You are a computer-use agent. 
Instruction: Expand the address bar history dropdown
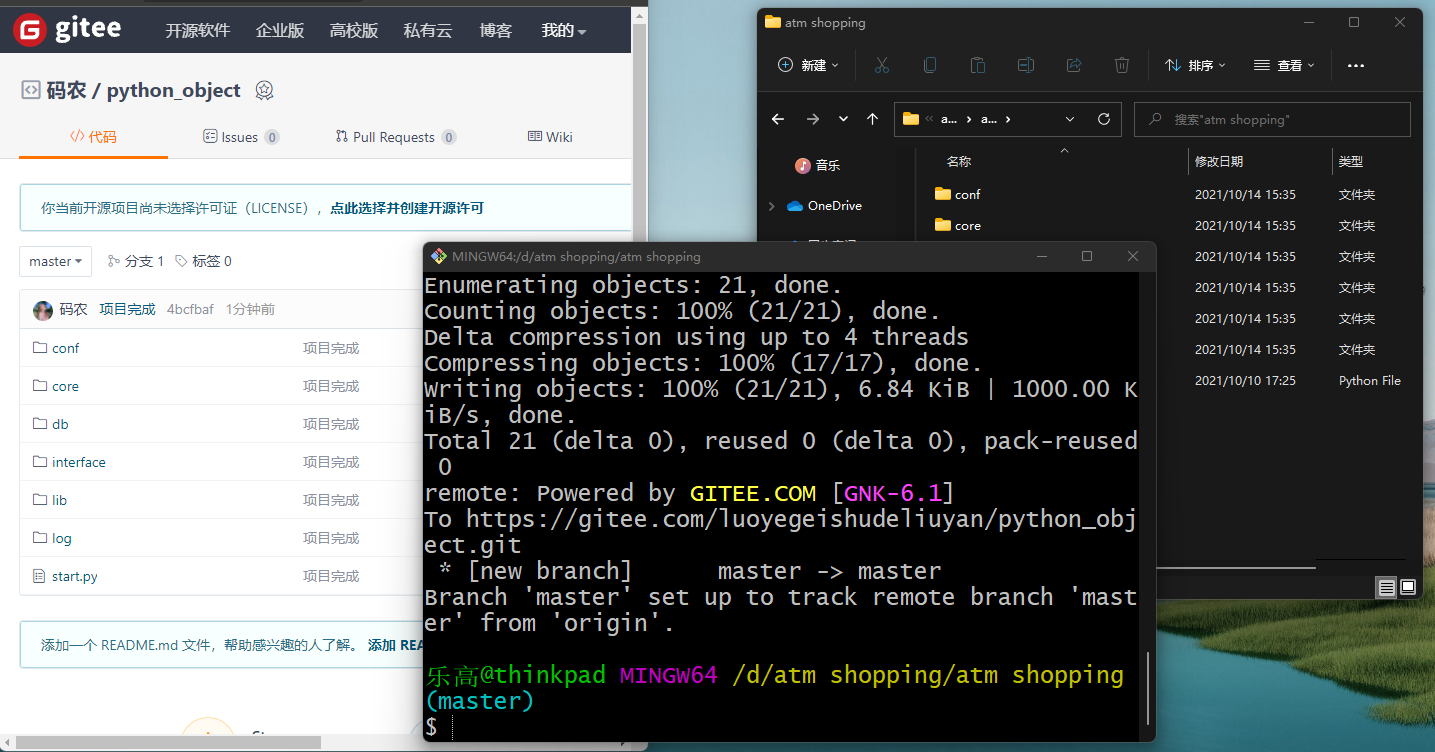click(x=1070, y=119)
